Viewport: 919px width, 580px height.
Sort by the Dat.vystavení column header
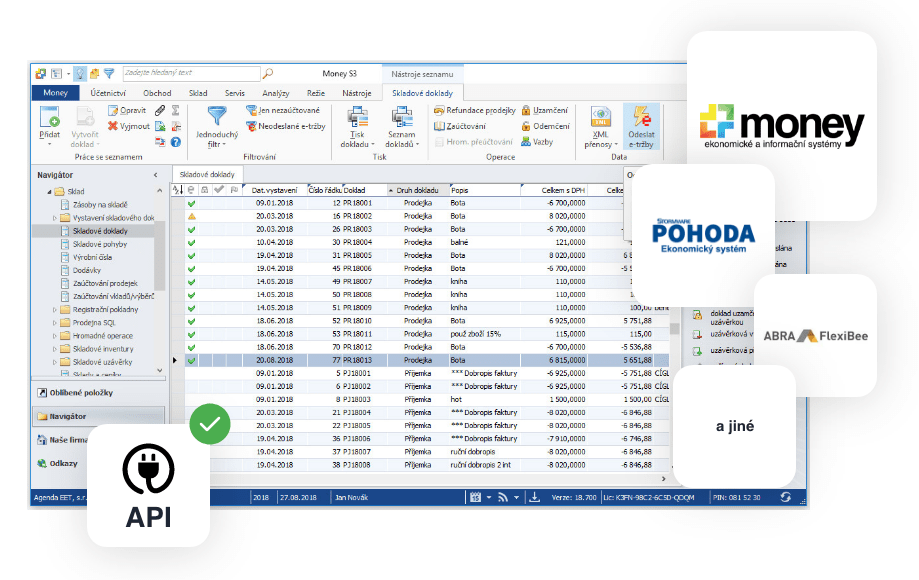(274, 190)
